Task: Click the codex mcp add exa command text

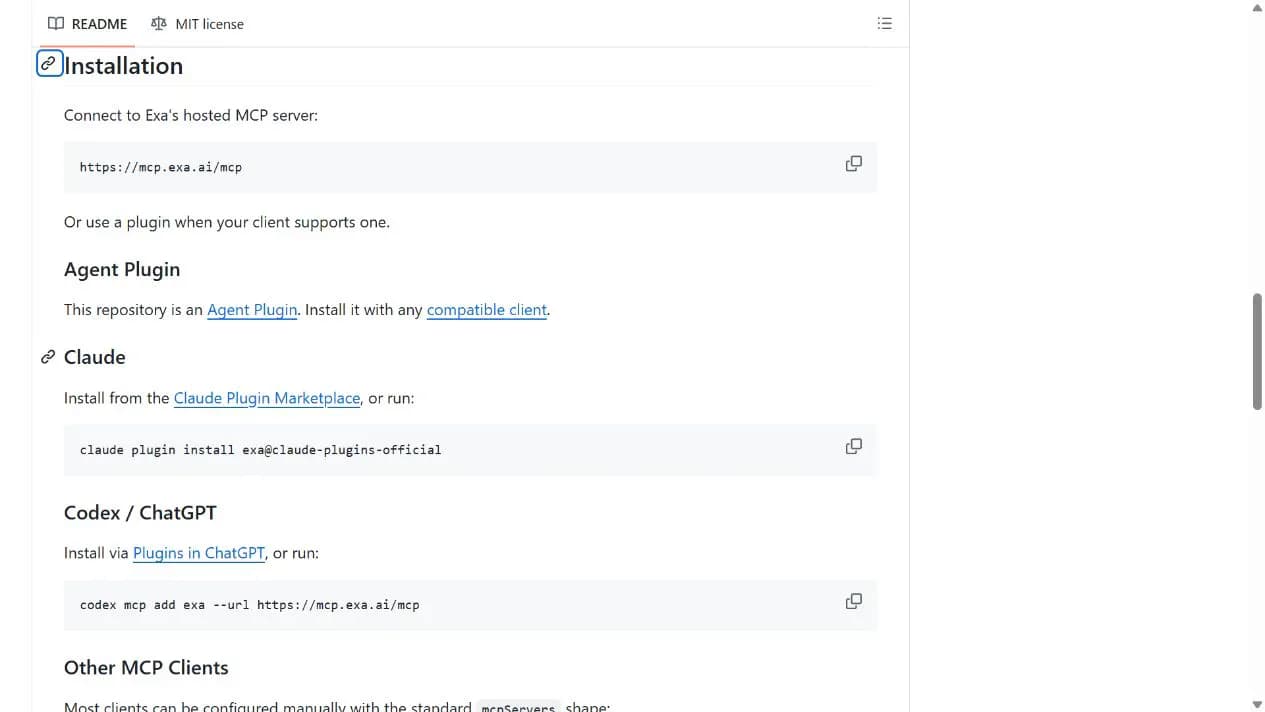Action: click(250, 605)
